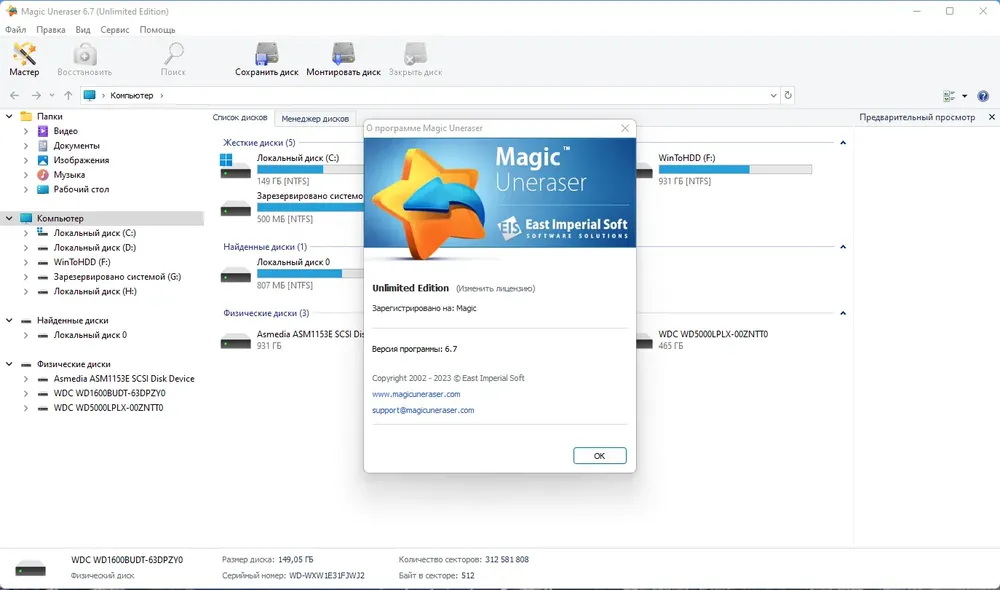This screenshot has width=1000, height=590.
Task: Expand the Видео folder node
Action: click(26, 131)
